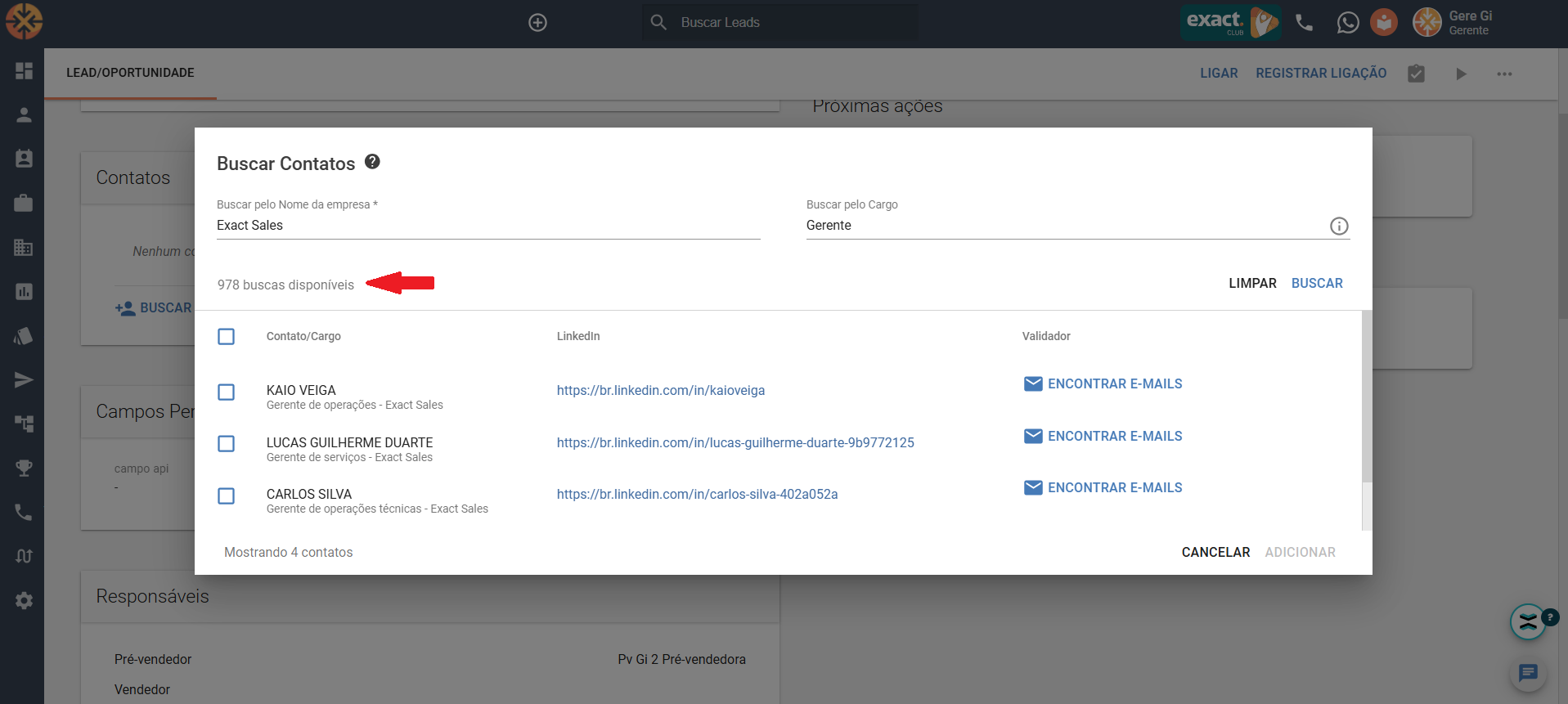Open the company building sidebar icon
Viewport: 1568px width, 704px height.
pos(24,247)
